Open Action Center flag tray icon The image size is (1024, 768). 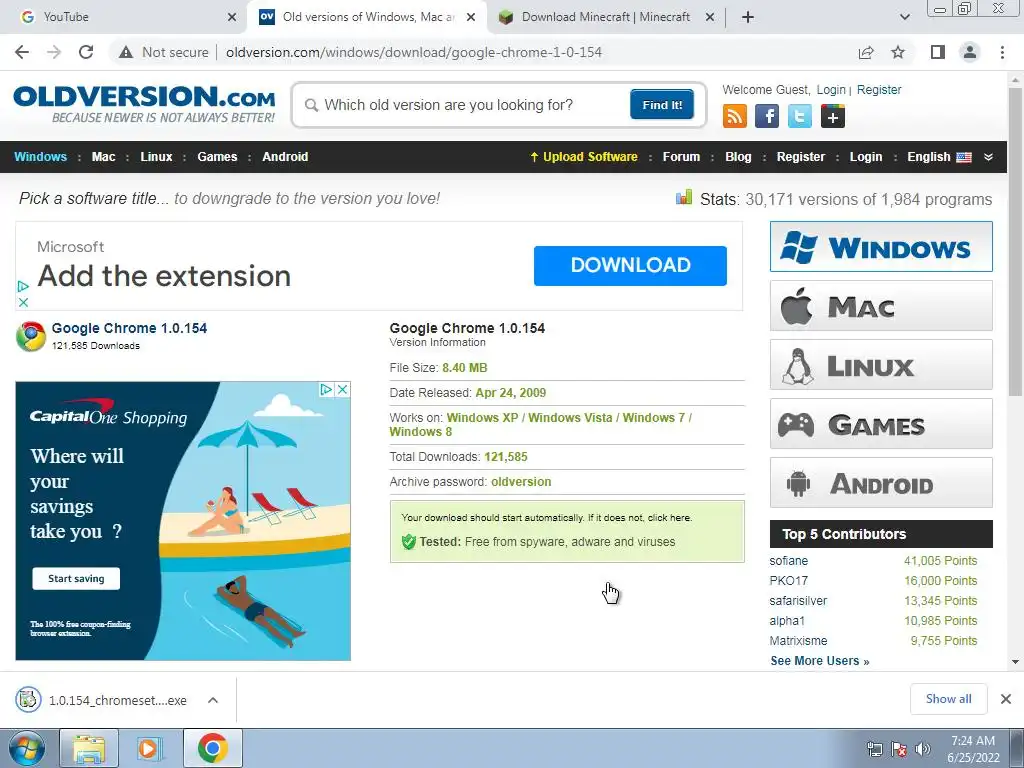pos(899,749)
